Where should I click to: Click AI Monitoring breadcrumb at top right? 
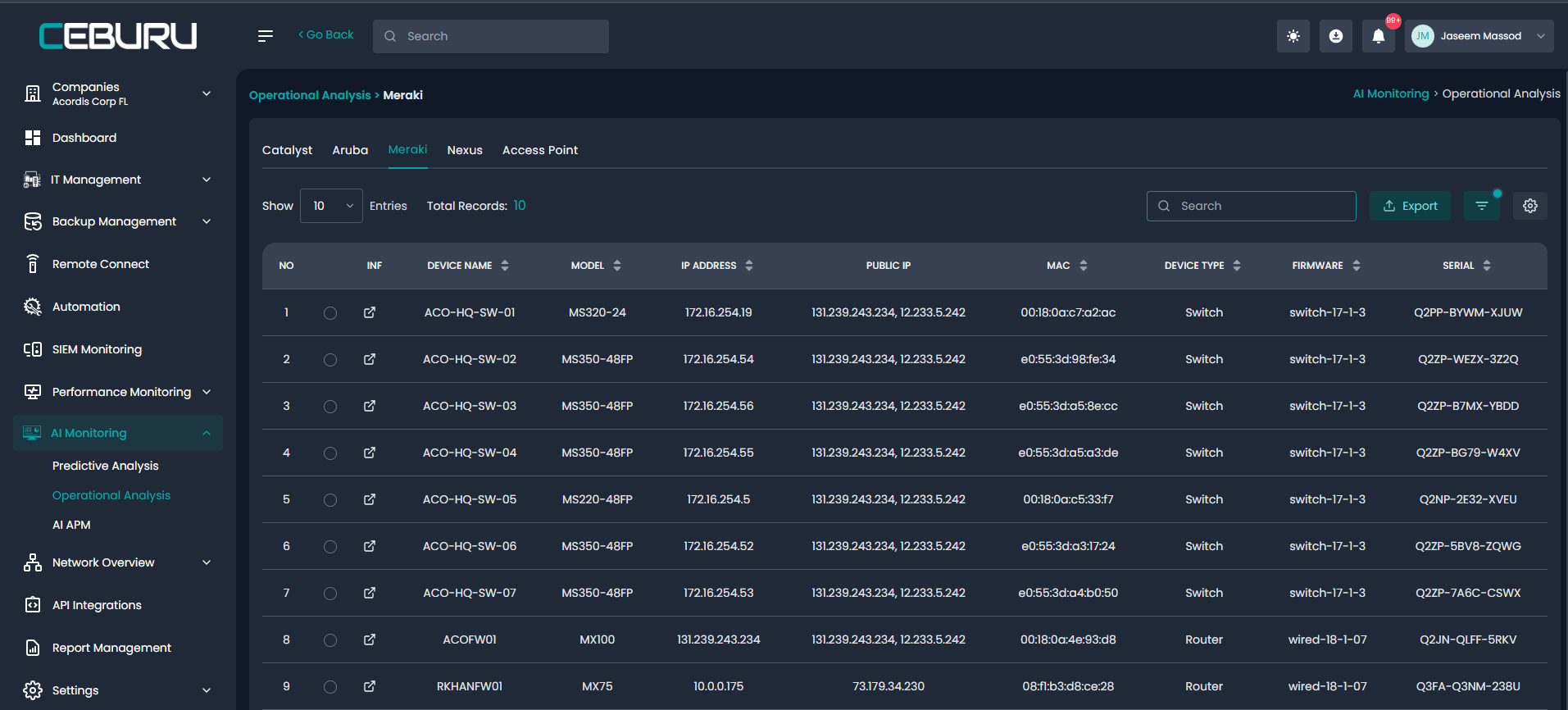coord(1391,93)
